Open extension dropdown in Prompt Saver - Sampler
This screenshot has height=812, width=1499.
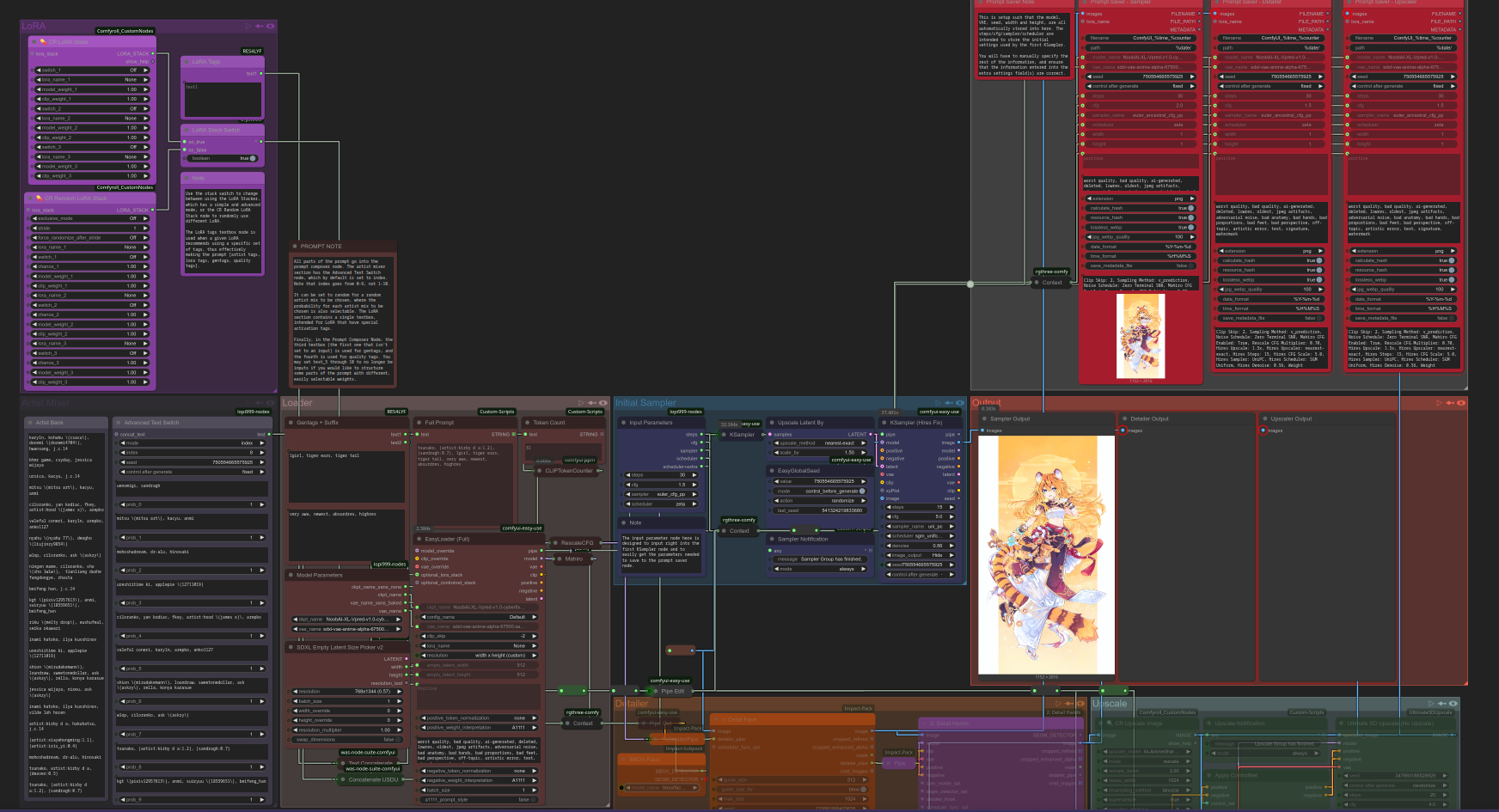point(1141,198)
